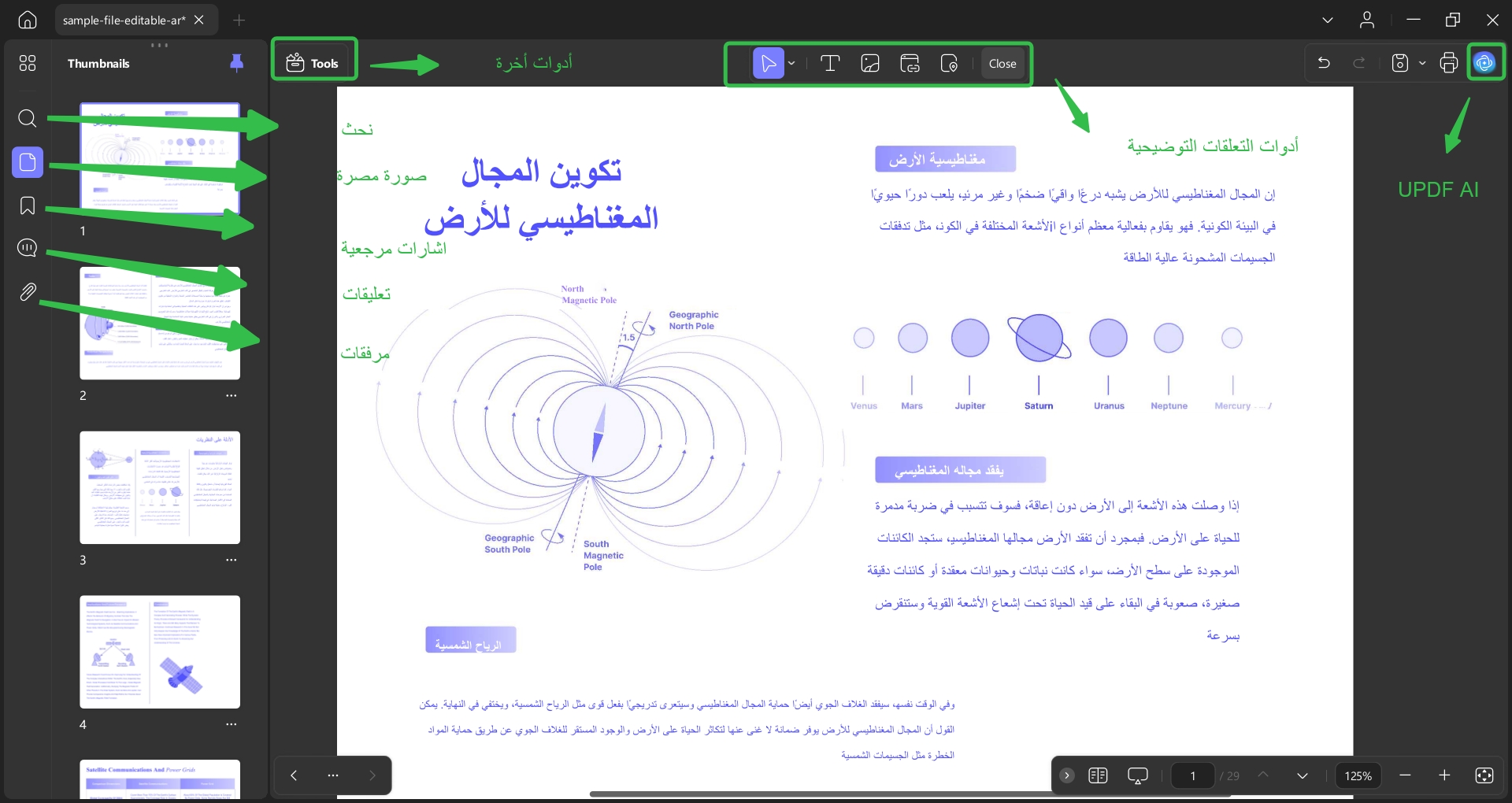Select the Text annotation tool
This screenshot has width=1512, height=803.
[x=831, y=63]
